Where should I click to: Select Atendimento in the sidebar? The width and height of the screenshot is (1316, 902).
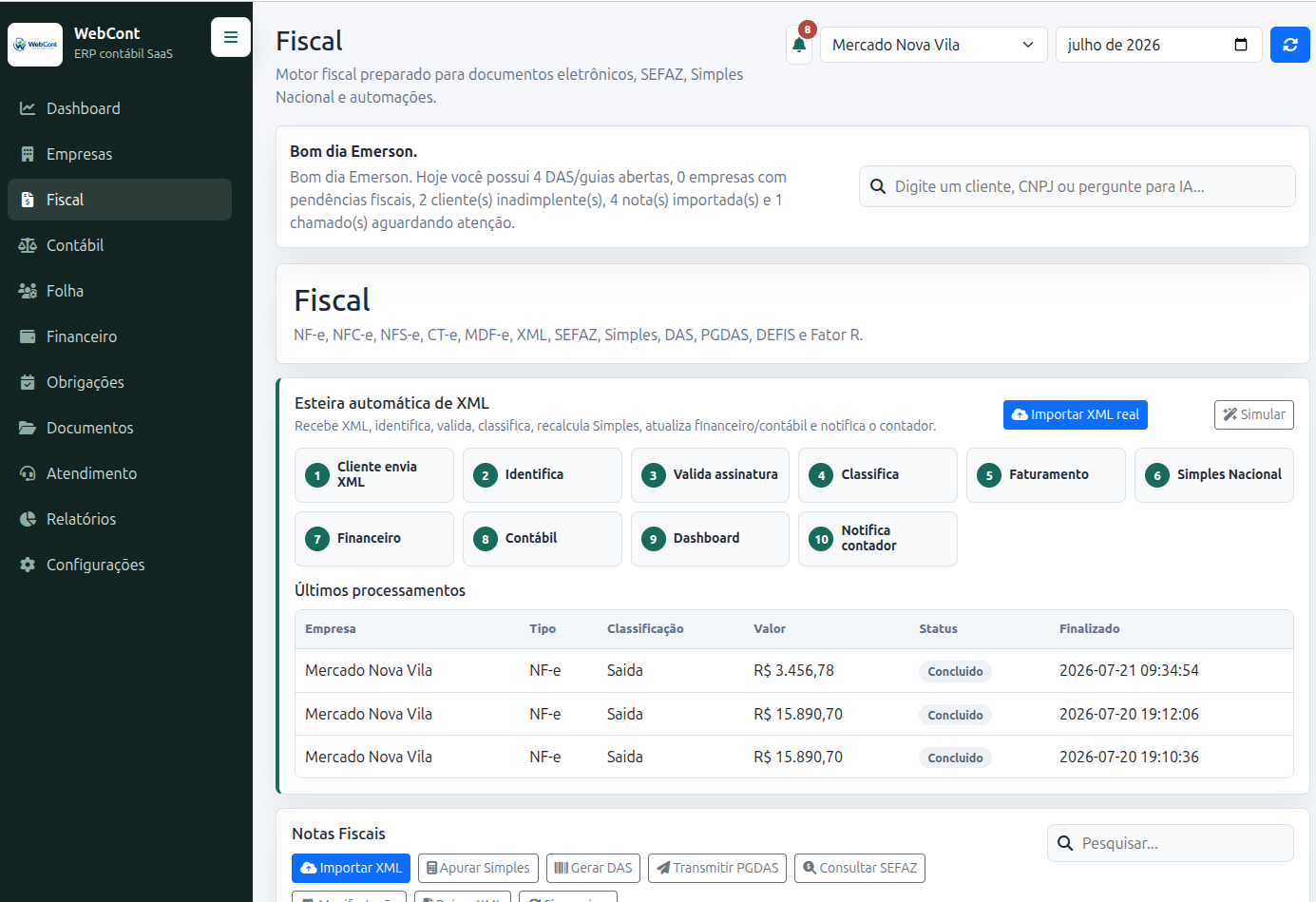click(x=120, y=473)
